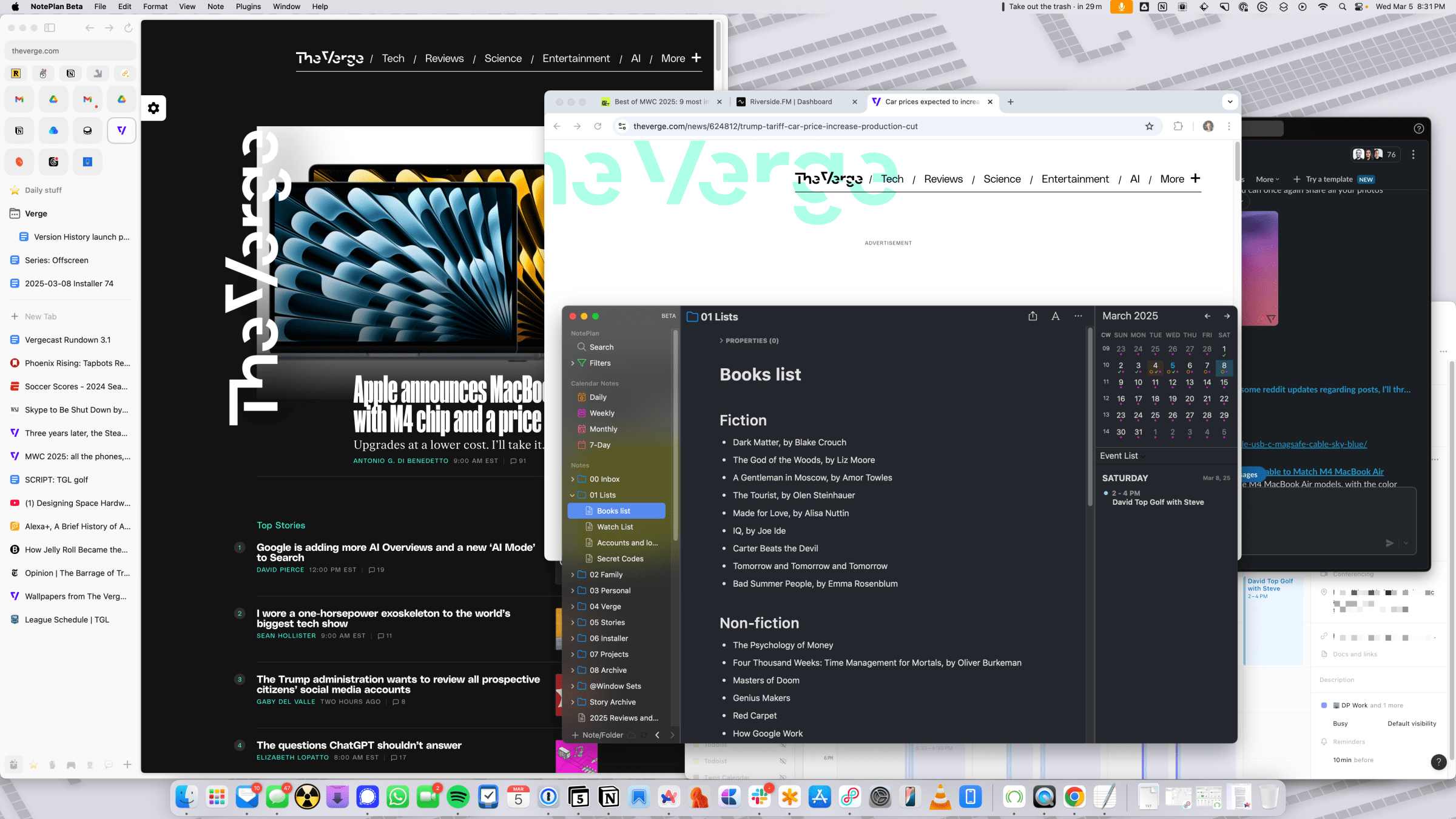Click Note/Folder add button in NotePlan
The height and width of the screenshot is (819, 1456).
pyautogui.click(x=597, y=735)
